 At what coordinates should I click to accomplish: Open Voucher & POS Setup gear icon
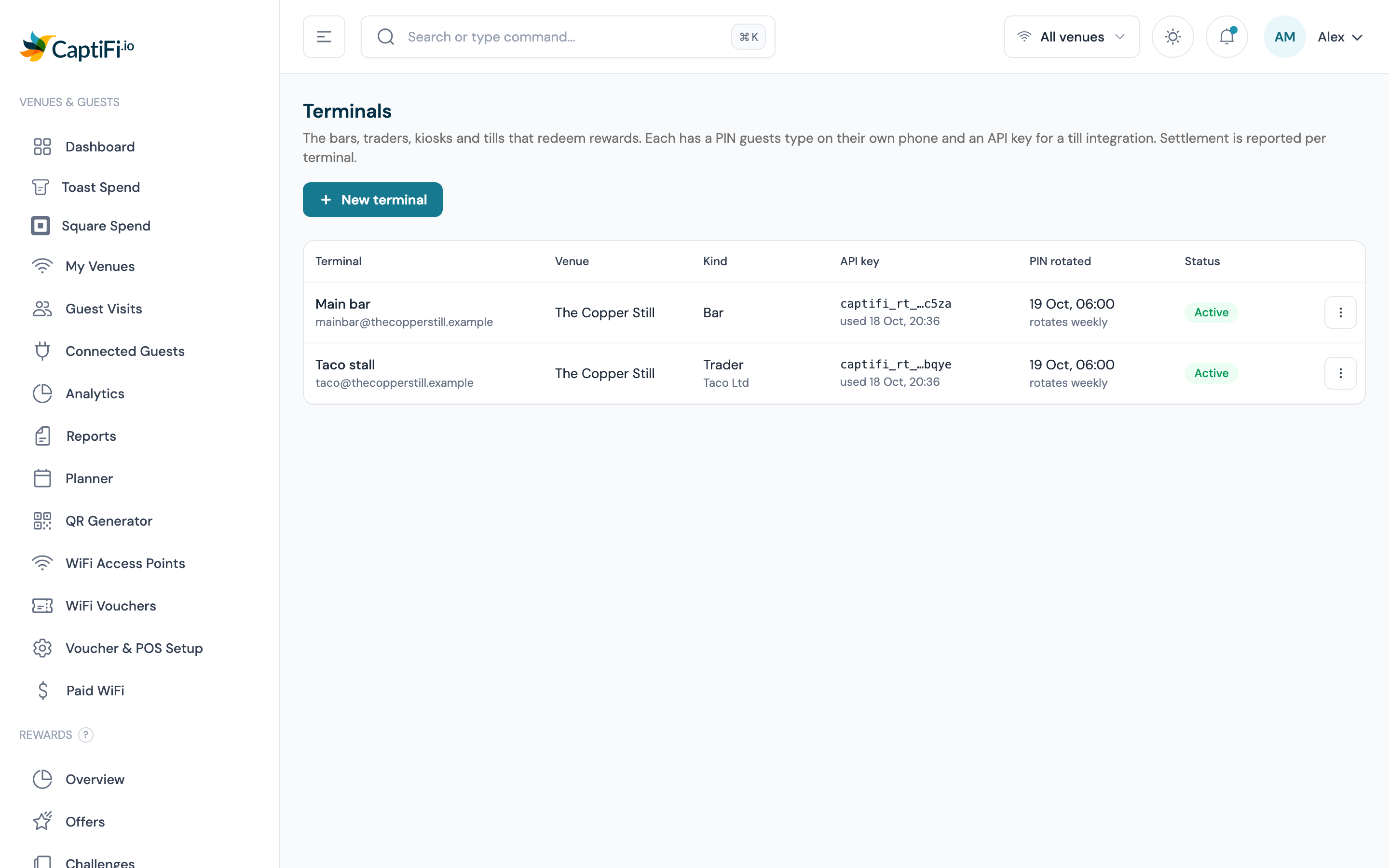point(42,648)
